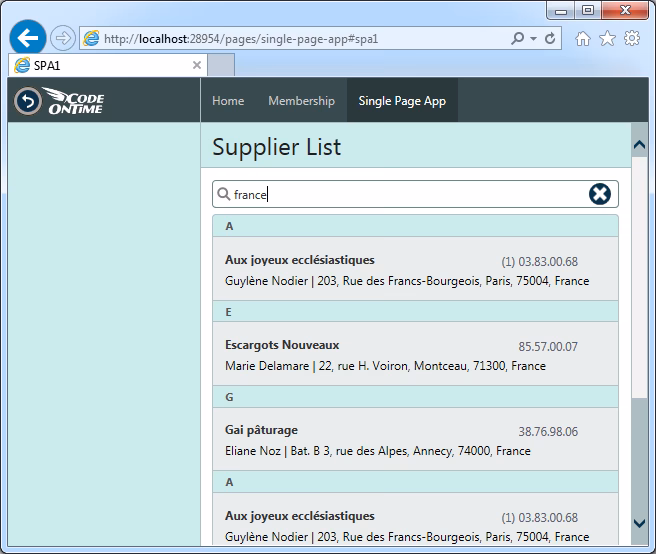This screenshot has width=656, height=554.
Task: Click the search magnifier in address bar
Action: click(517, 38)
